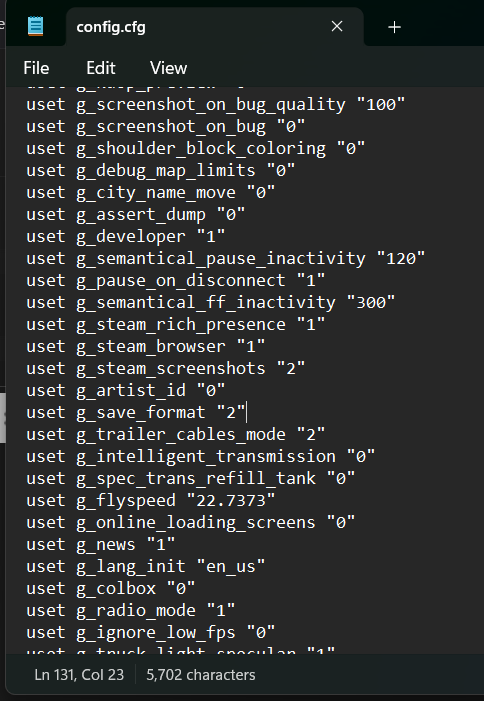Click the 5,702 characters status text
The image size is (484, 701).
coord(201,675)
